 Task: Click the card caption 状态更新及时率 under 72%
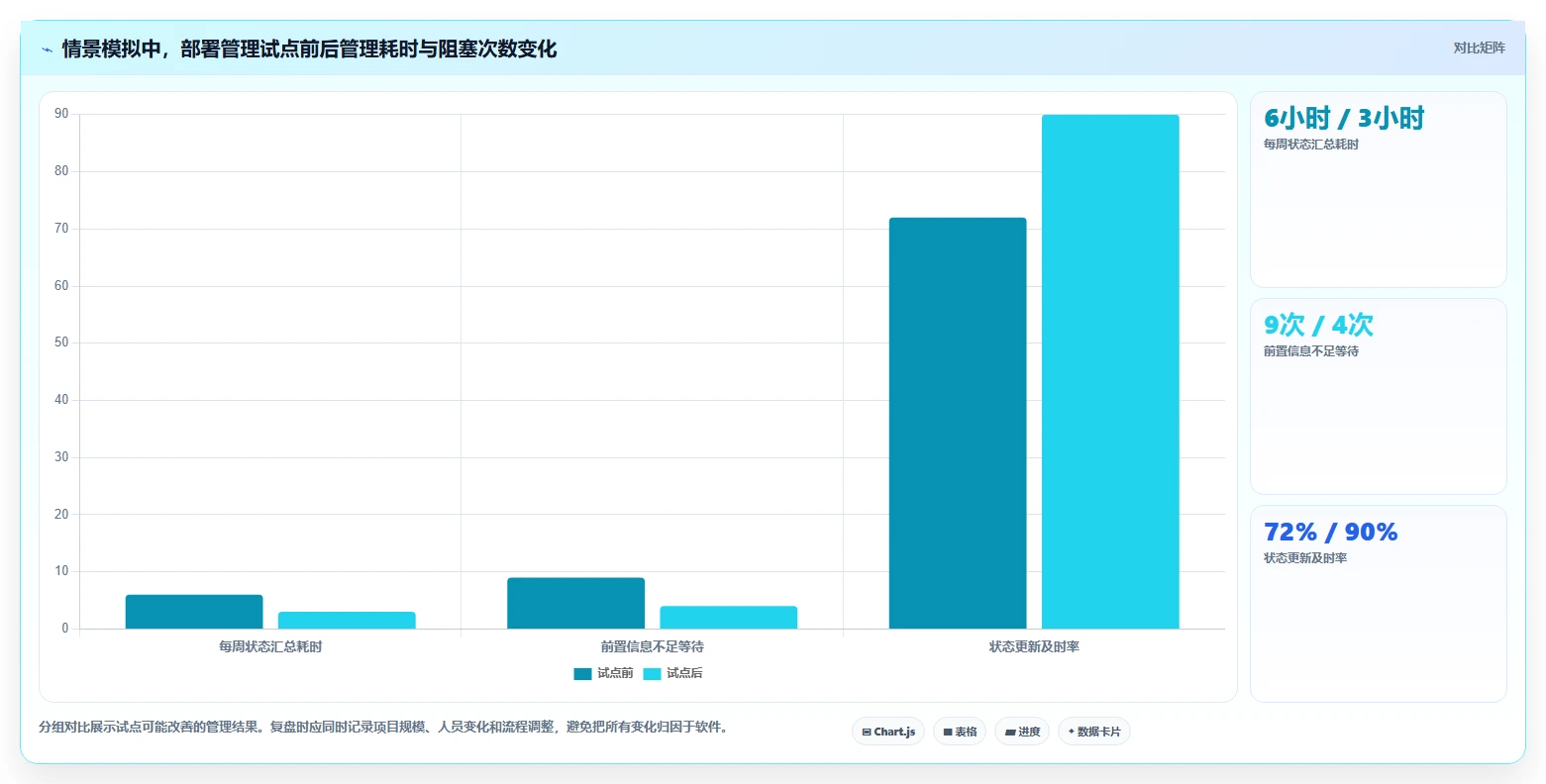point(1305,558)
